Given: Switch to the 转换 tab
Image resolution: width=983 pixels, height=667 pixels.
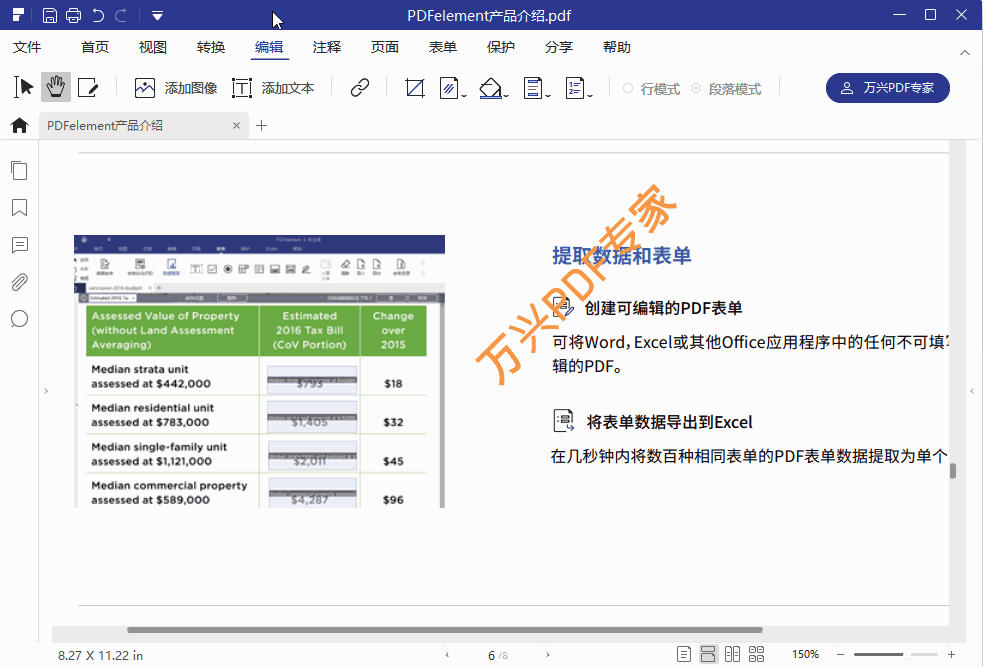Looking at the screenshot, I should pyautogui.click(x=211, y=47).
